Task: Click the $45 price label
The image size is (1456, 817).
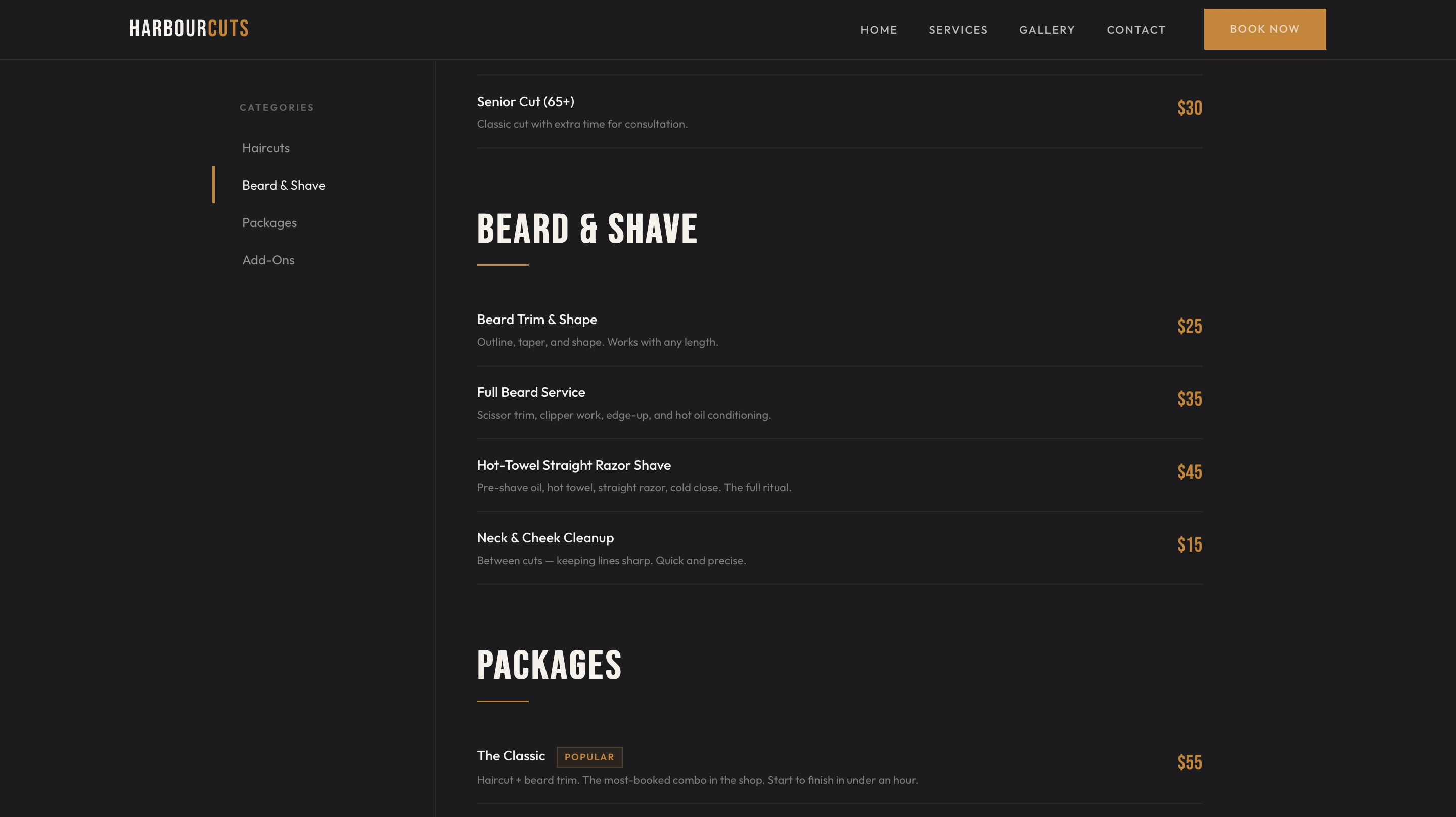Action: 1189,472
